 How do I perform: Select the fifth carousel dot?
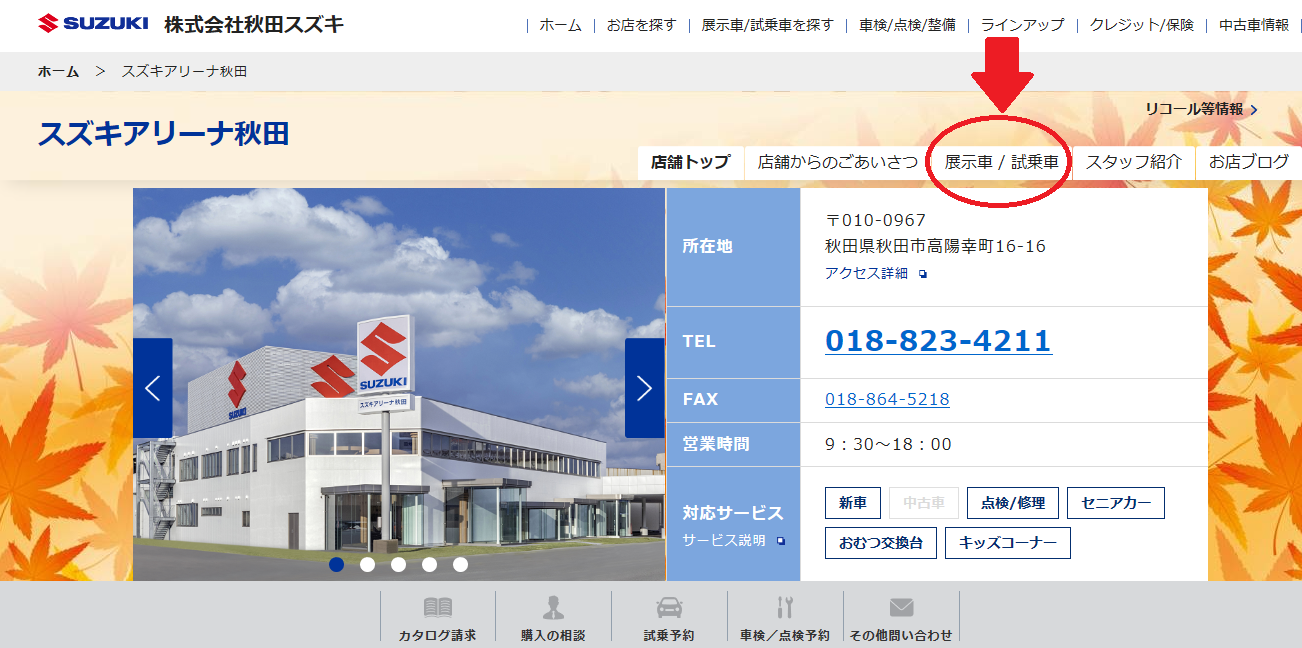click(460, 564)
